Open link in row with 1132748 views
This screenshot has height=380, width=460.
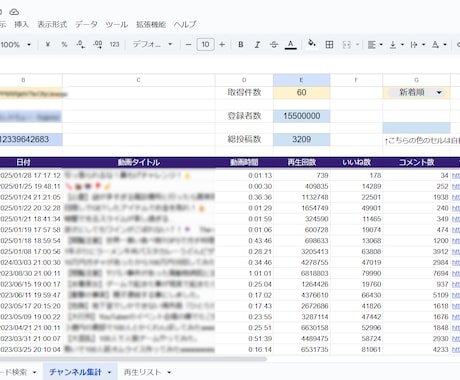pos(456,197)
